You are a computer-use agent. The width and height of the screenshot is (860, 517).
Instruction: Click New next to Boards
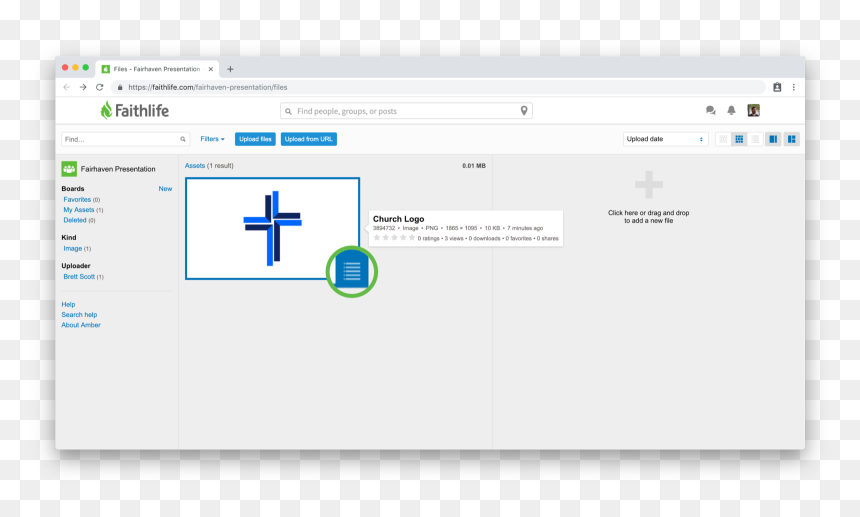coord(165,189)
